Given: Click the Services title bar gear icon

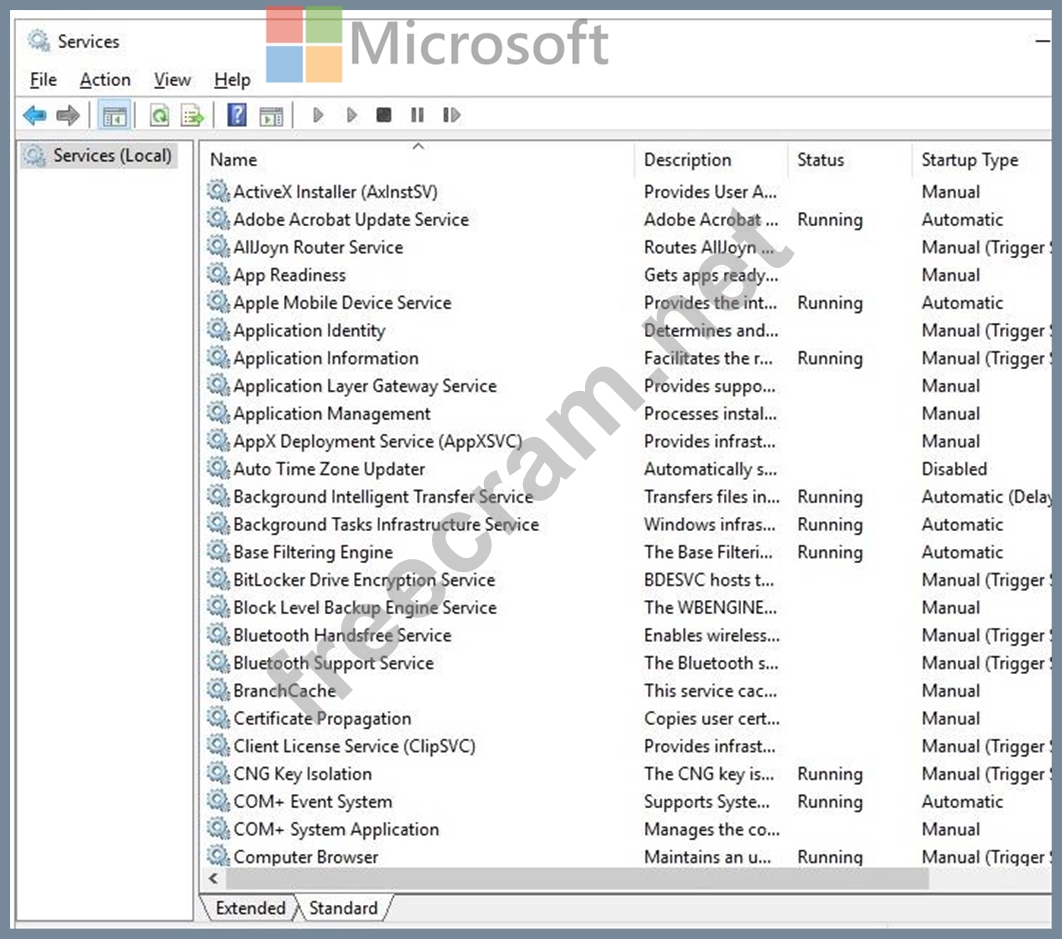Looking at the screenshot, I should [39, 41].
